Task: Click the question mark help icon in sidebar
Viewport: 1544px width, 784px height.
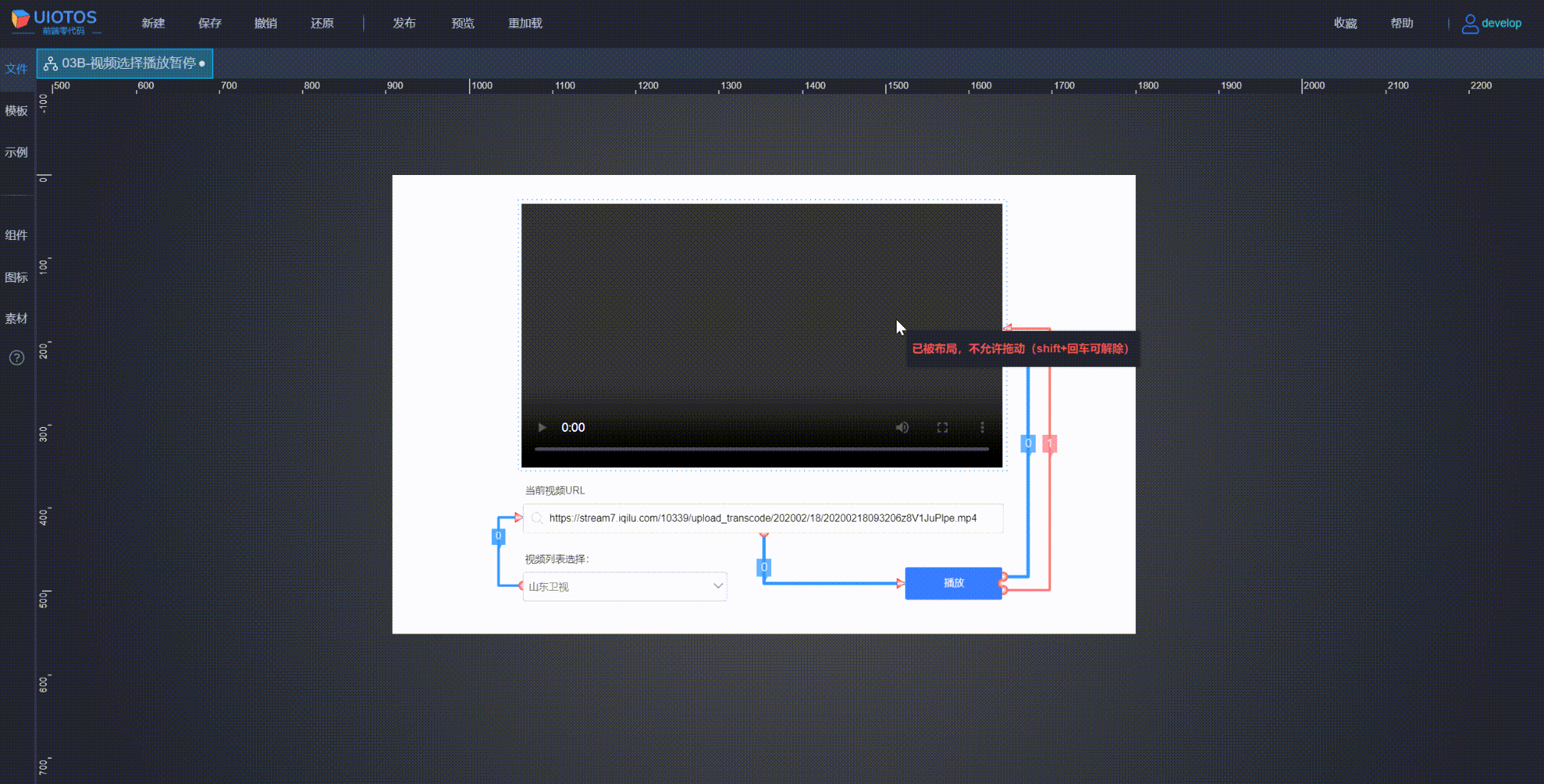Action: click(x=16, y=358)
